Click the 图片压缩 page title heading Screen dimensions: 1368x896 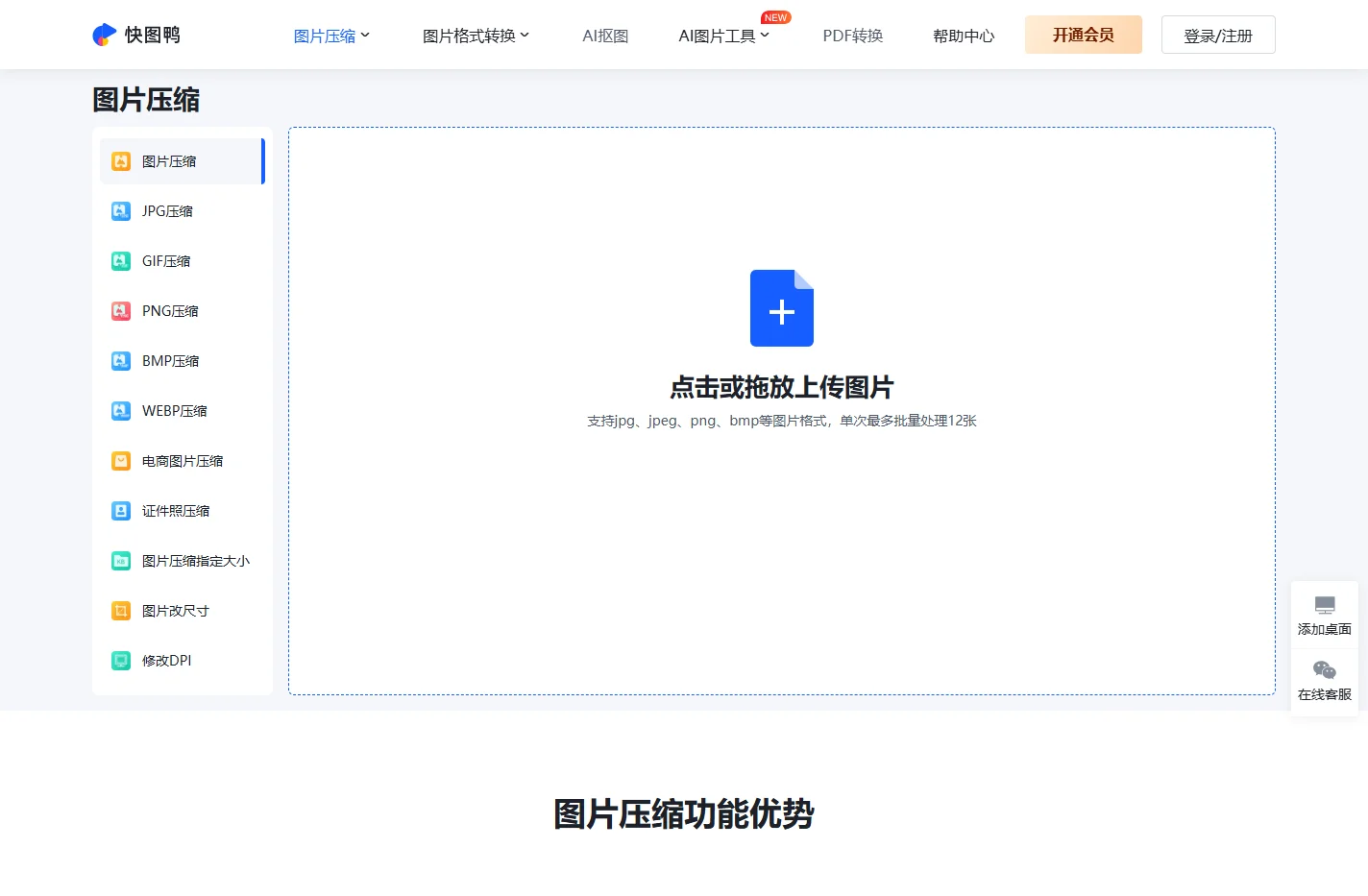[x=146, y=100]
